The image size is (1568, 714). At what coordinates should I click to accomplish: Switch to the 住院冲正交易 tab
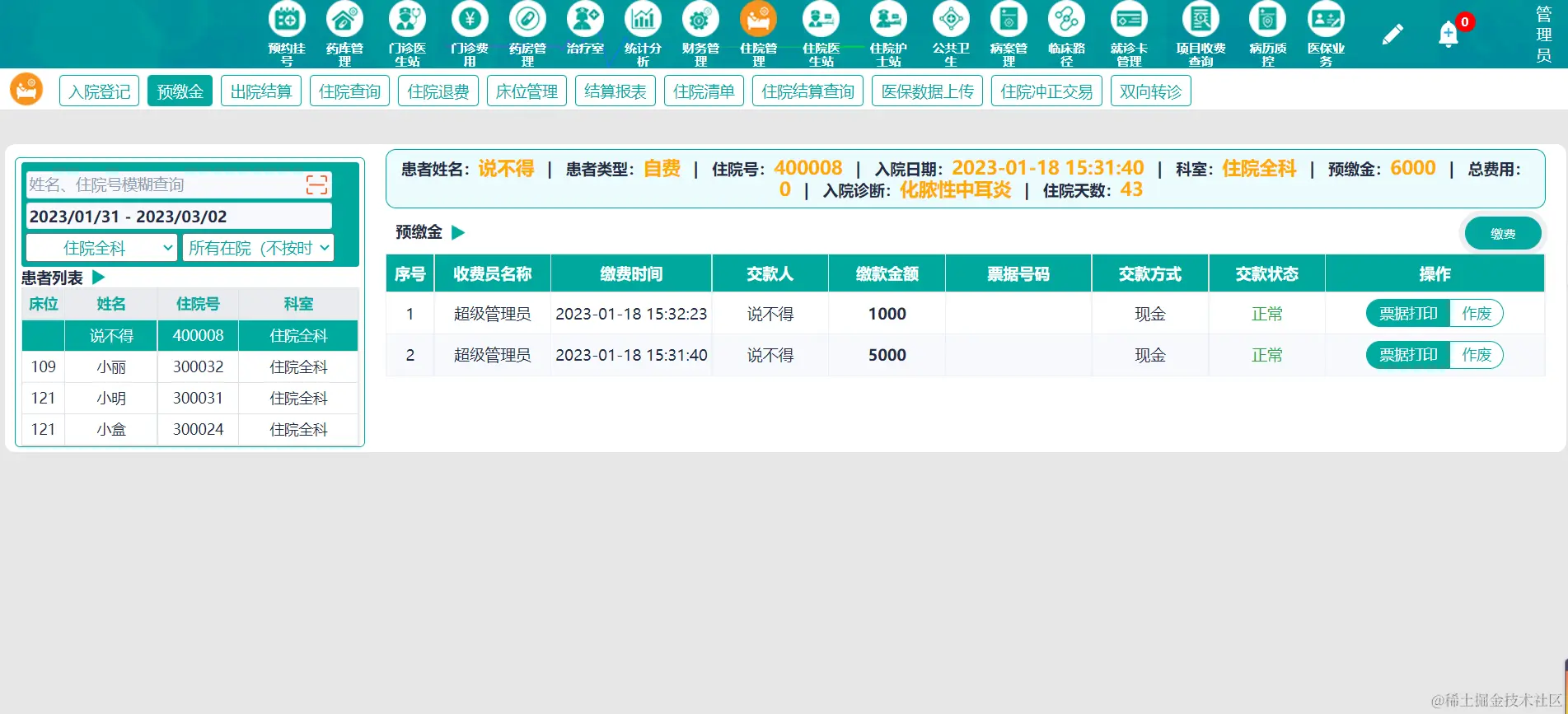(1046, 91)
